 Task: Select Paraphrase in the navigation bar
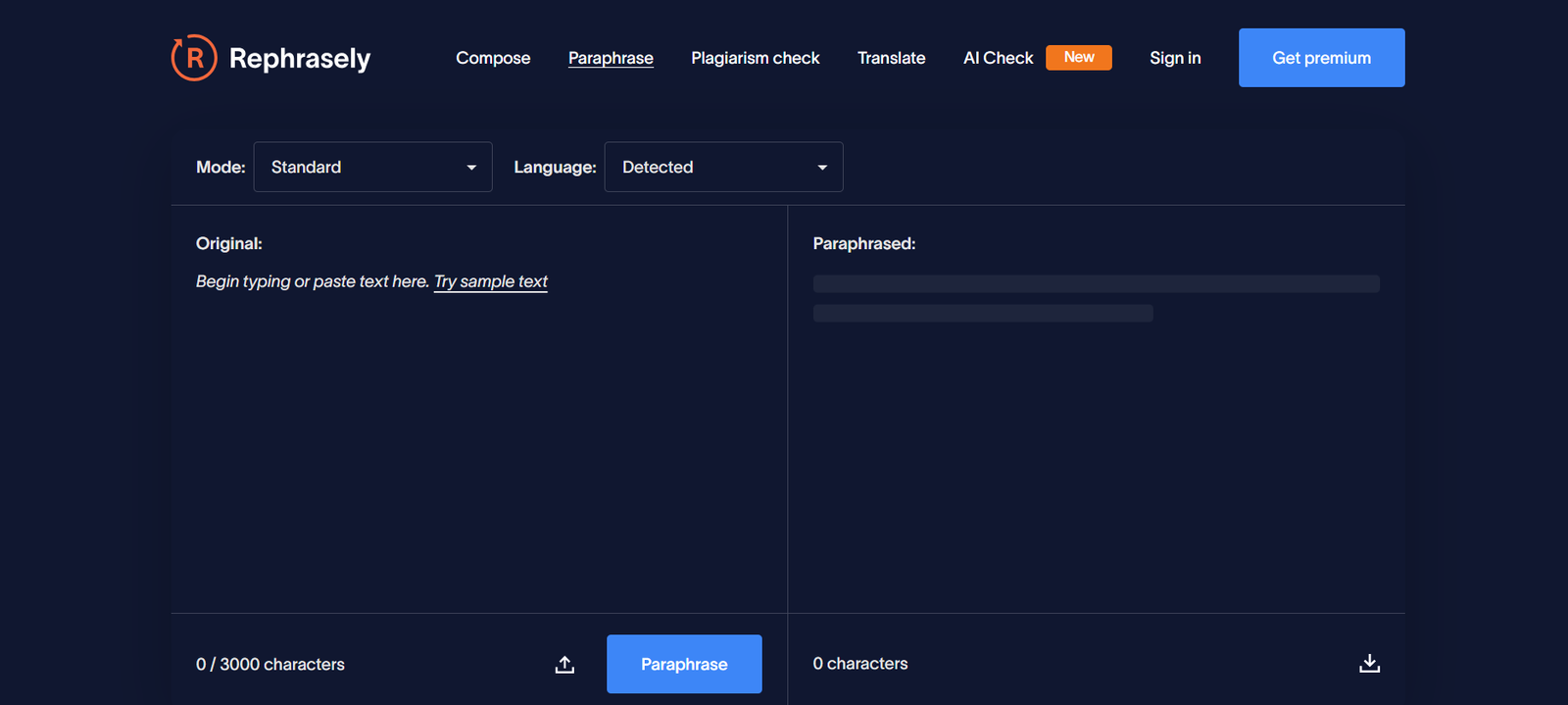(x=611, y=58)
